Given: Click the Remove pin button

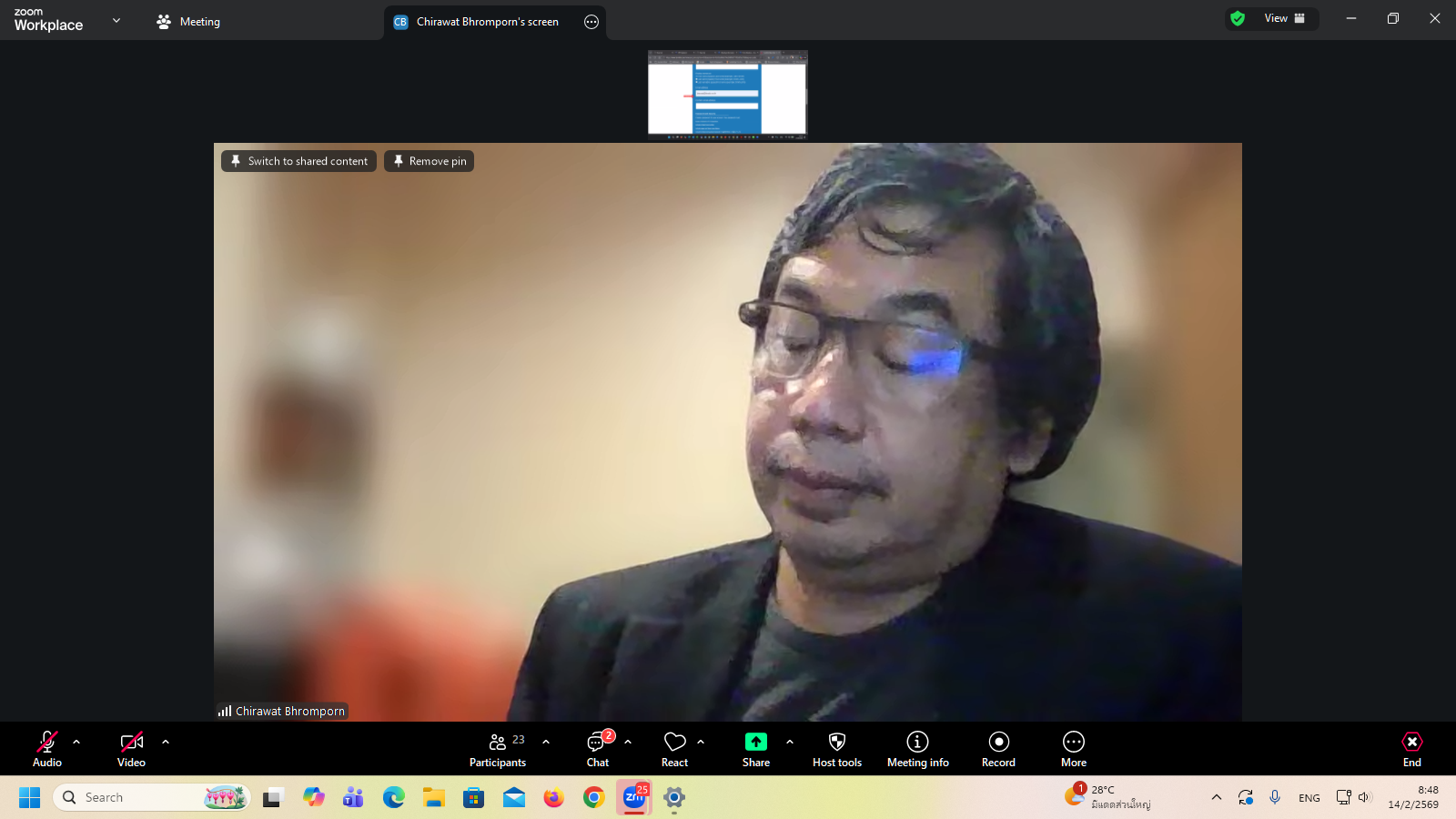Looking at the screenshot, I should tap(429, 161).
